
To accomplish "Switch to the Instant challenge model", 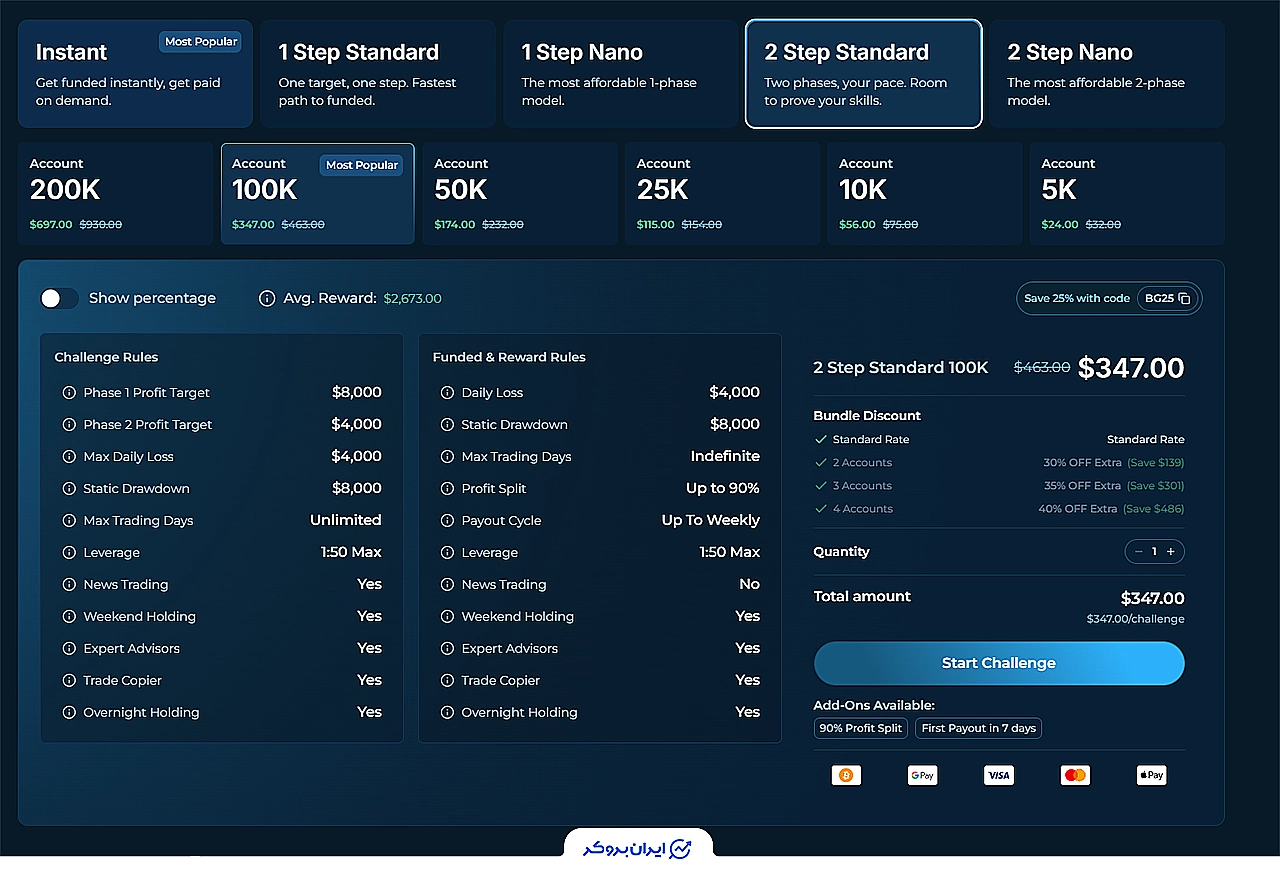I will (135, 74).
